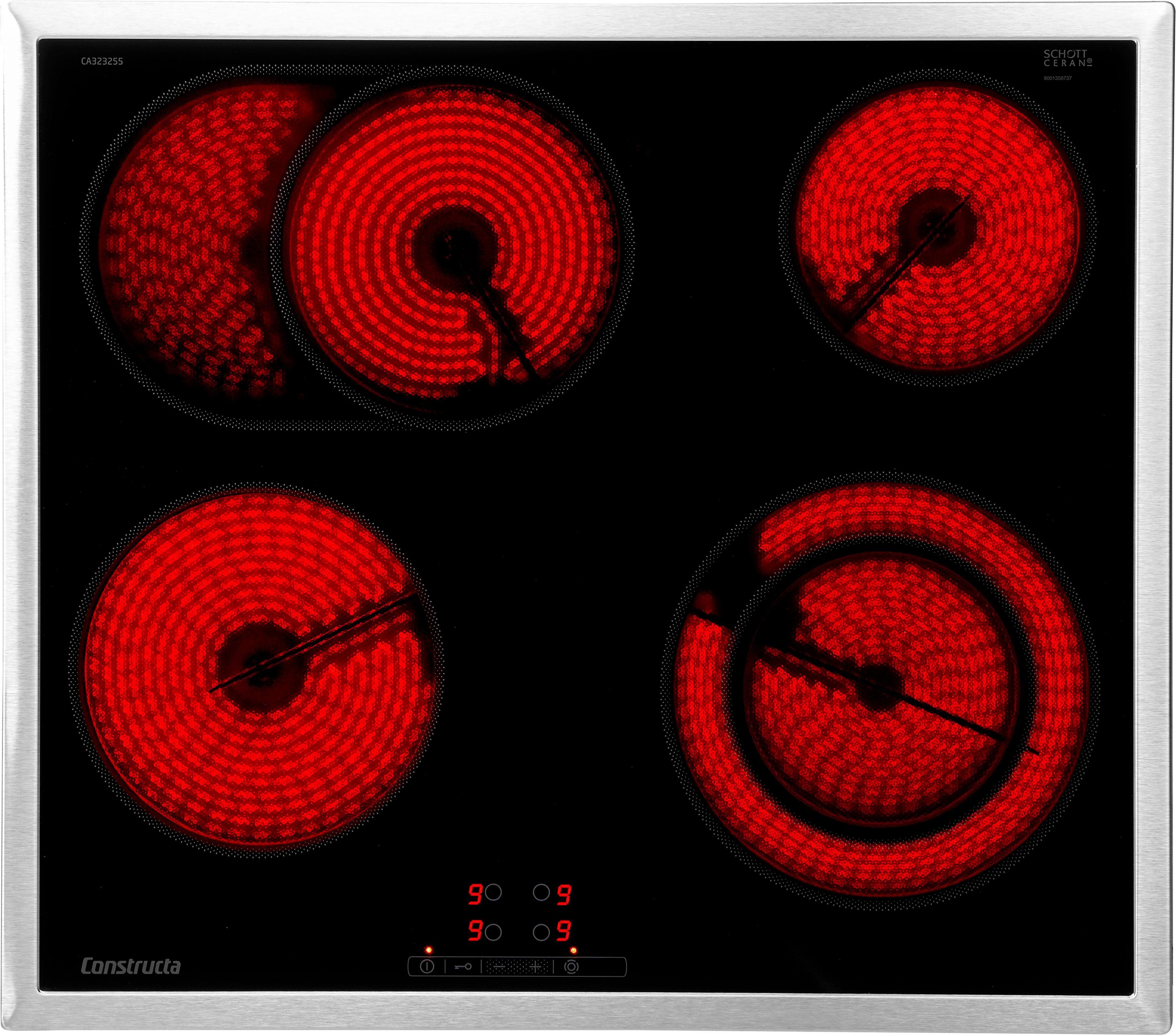Tap the dual-zone extension ring symbol
This screenshot has height=1035, width=1176.
coord(571,967)
